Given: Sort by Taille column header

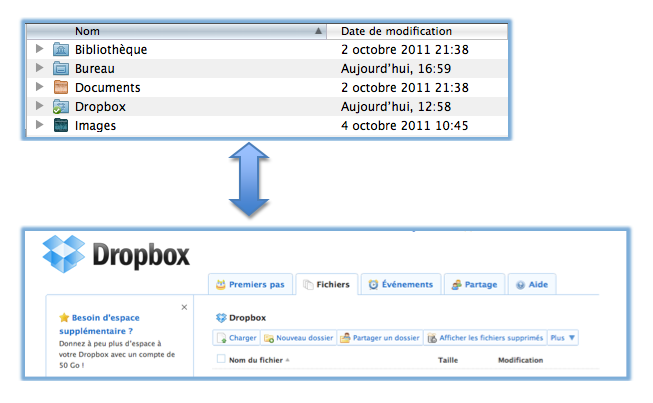Looking at the screenshot, I should point(448,360).
